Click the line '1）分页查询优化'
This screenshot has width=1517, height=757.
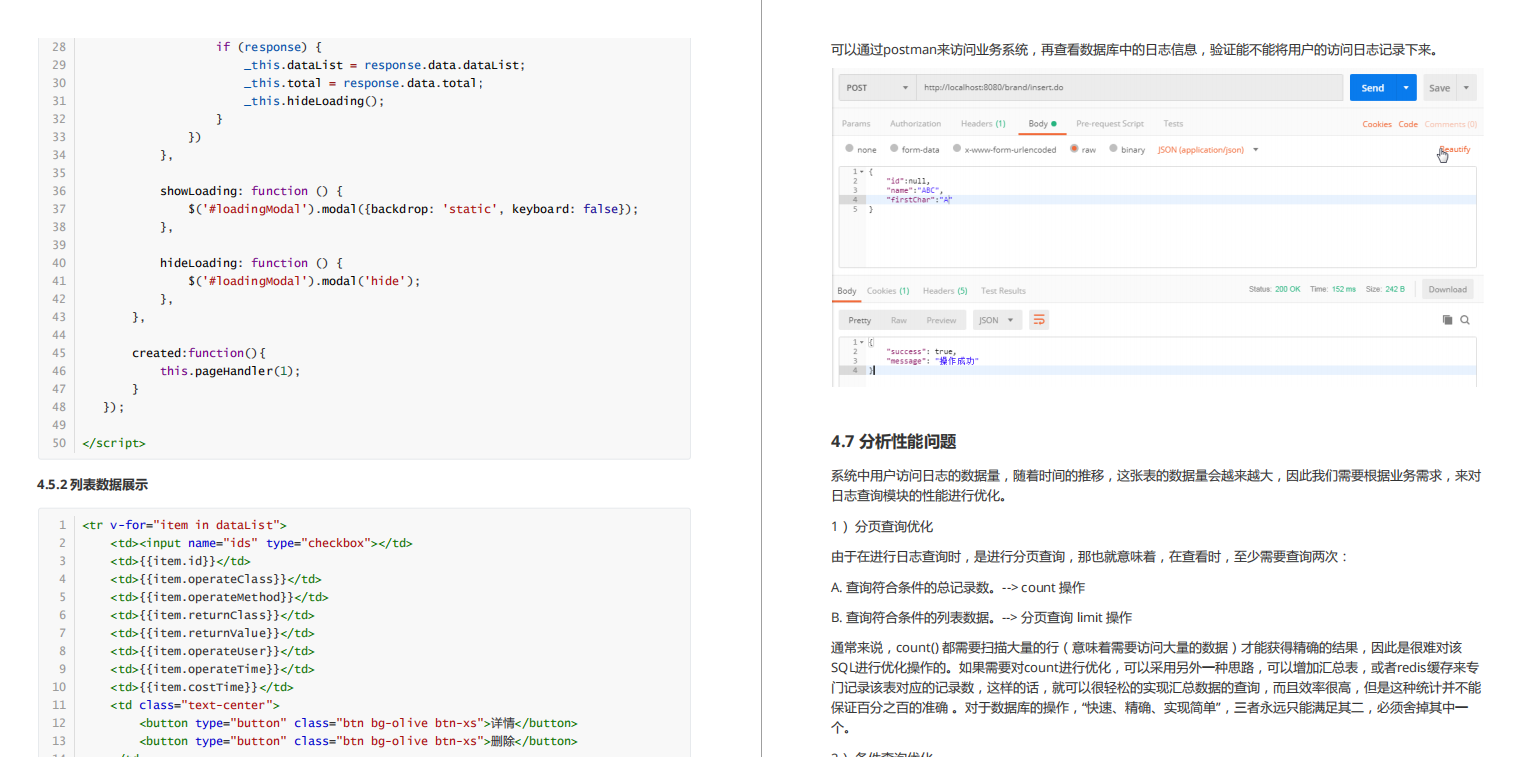click(881, 526)
